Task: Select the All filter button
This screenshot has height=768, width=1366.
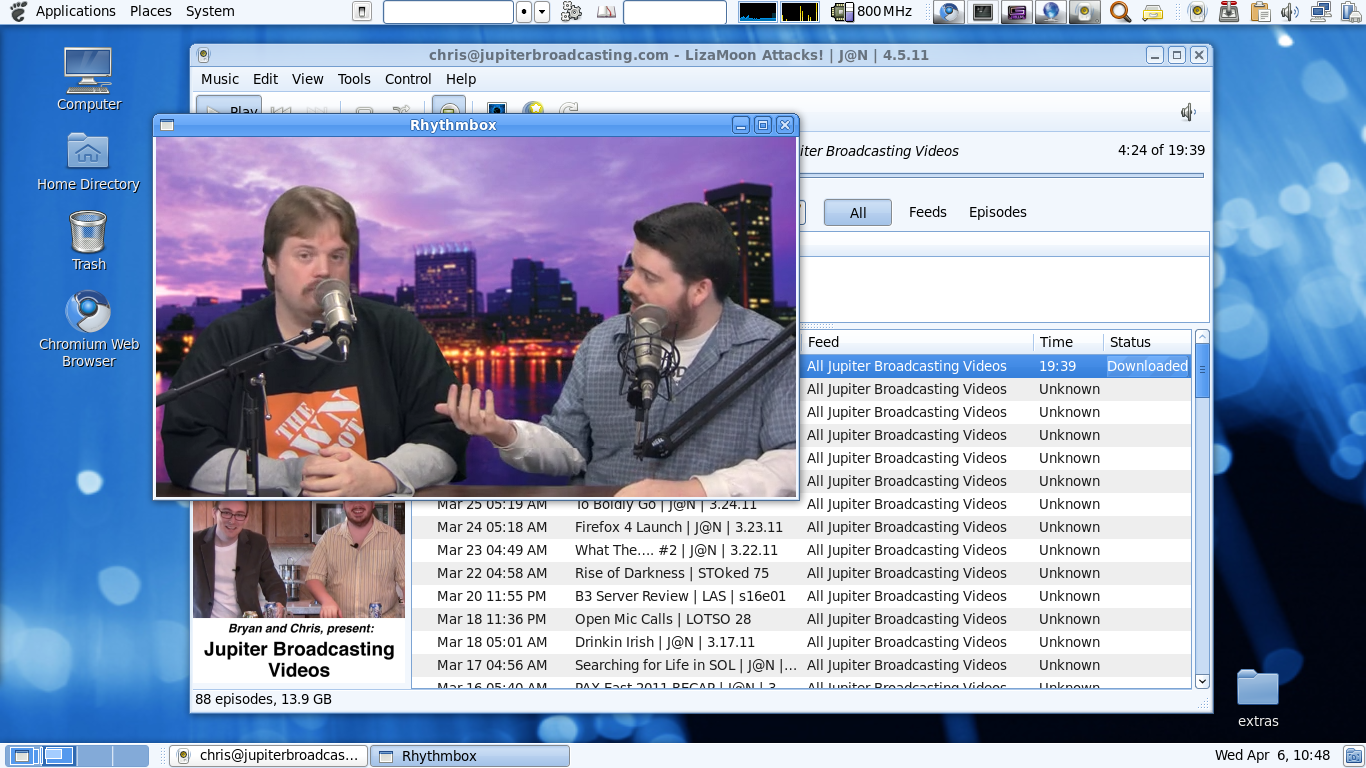Action: tap(858, 212)
